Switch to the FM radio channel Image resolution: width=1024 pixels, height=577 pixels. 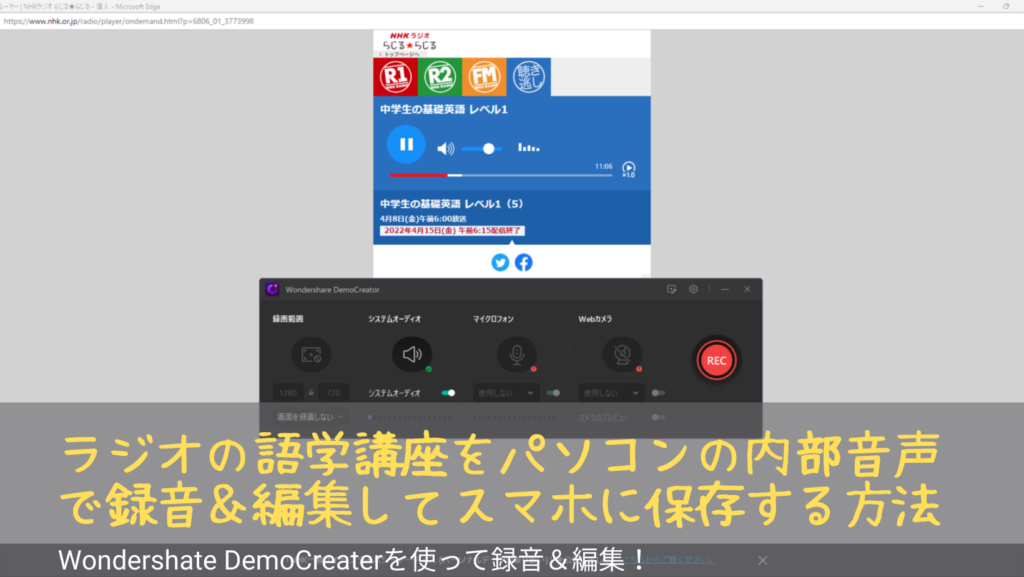[x=484, y=76]
